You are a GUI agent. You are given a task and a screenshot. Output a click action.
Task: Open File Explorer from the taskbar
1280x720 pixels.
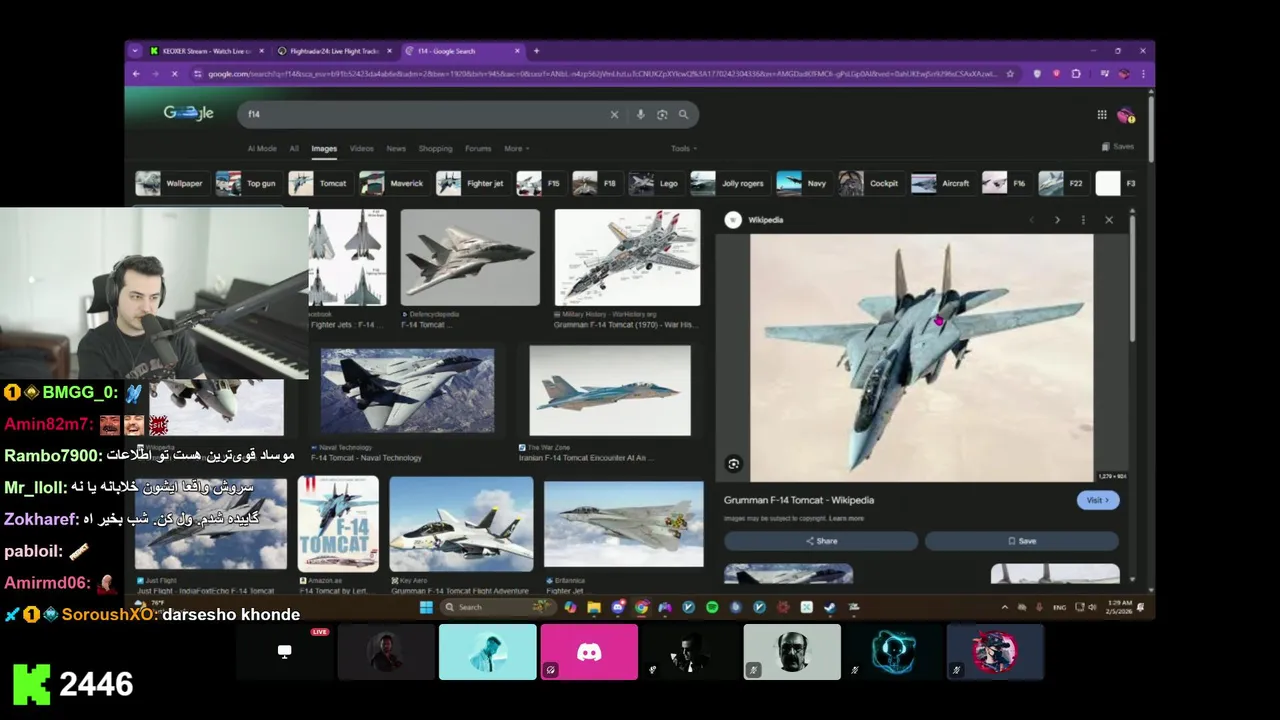coord(594,607)
